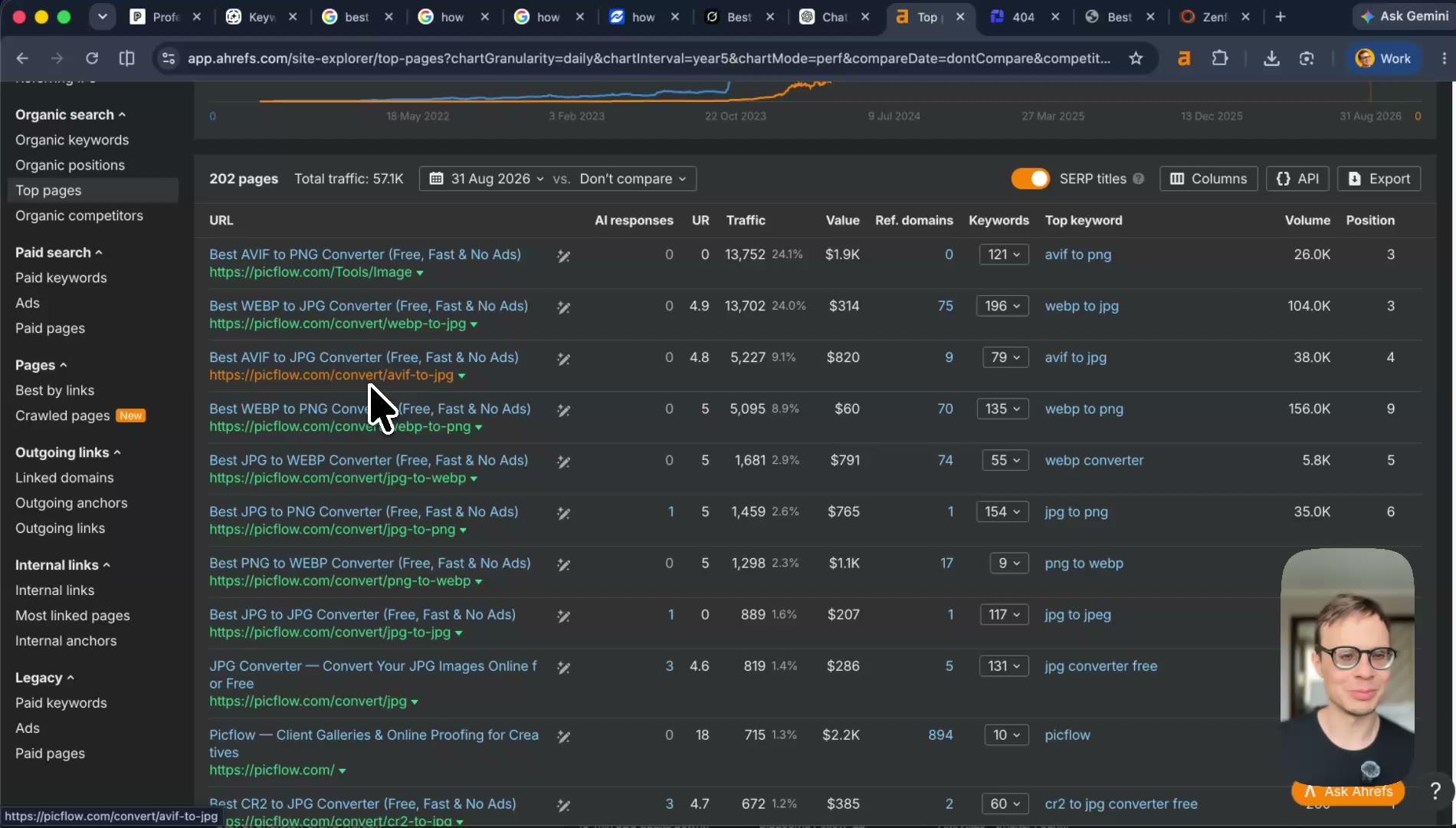1456x828 pixels.
Task: Click the Ask Ahrefs button
Action: point(1348,792)
